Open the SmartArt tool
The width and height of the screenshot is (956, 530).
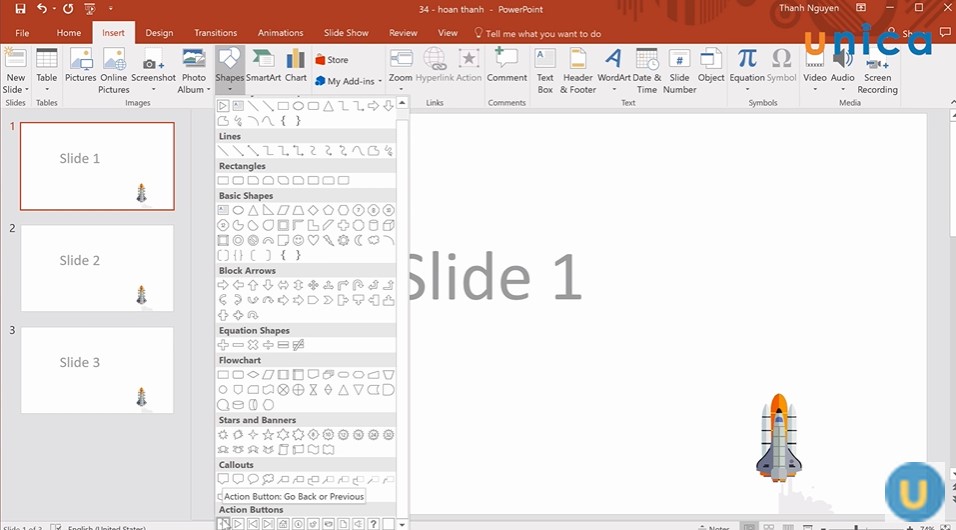(x=263, y=66)
